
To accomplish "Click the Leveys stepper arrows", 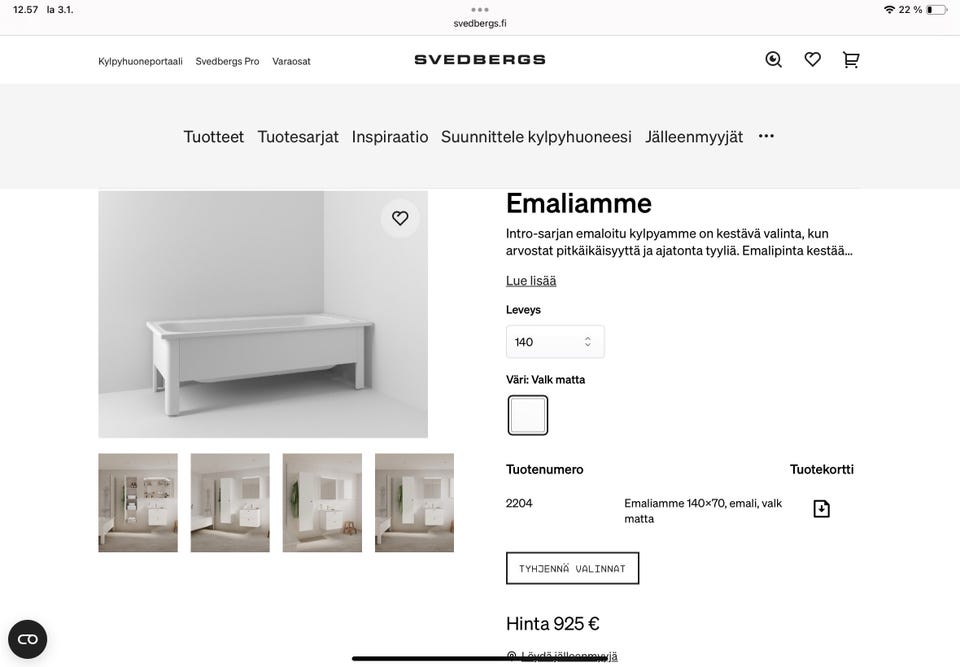I will [x=588, y=342].
